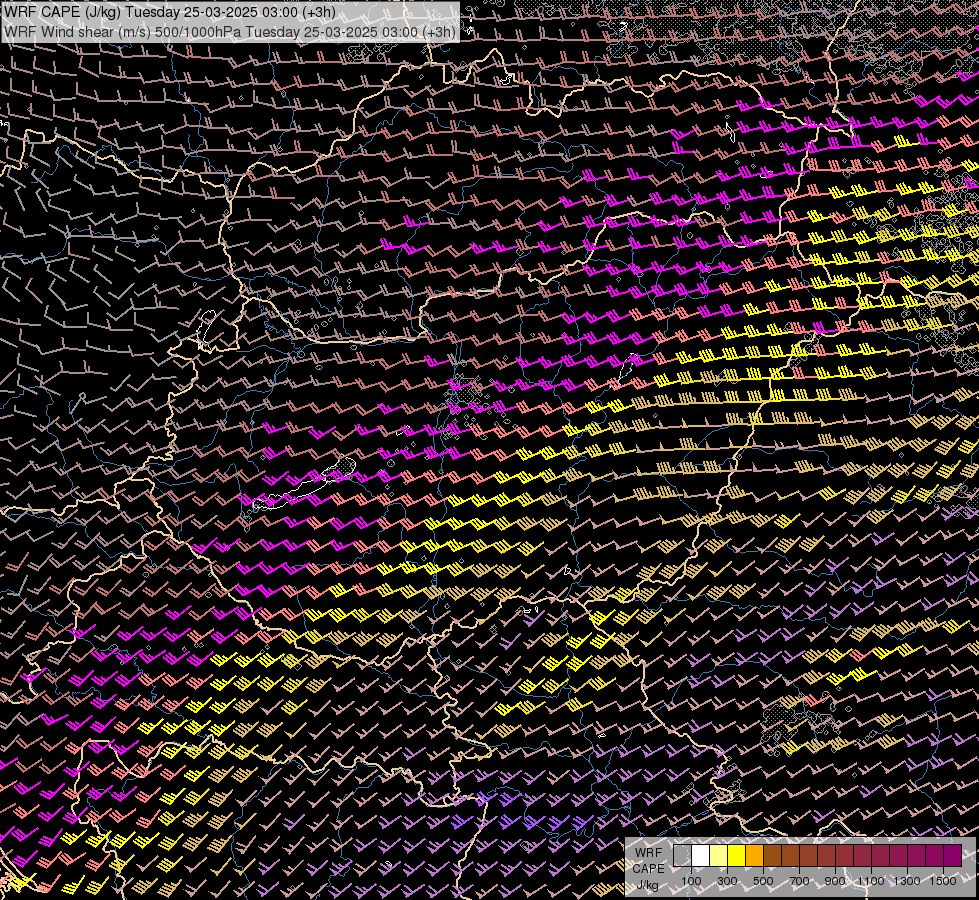The image size is (979, 900).
Task: Click the 700 legend tick label
Action: 799,881
